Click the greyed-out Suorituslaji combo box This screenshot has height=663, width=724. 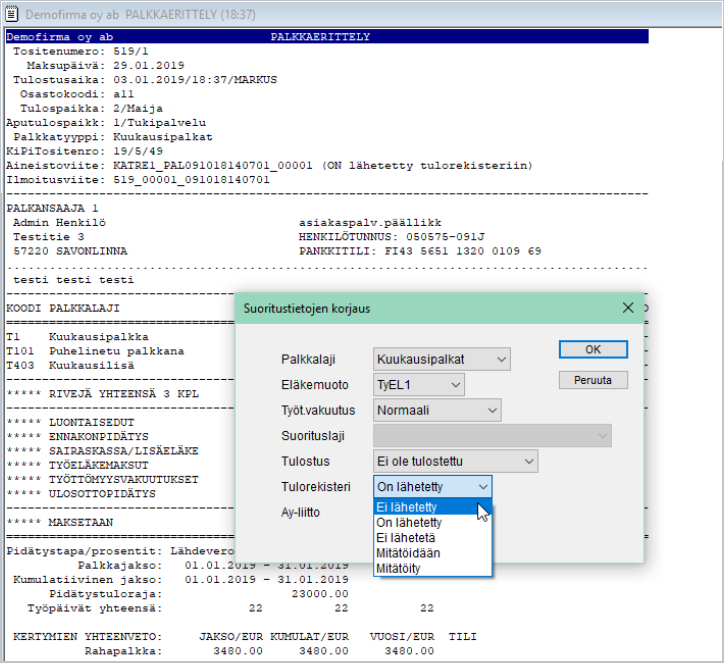(492, 436)
